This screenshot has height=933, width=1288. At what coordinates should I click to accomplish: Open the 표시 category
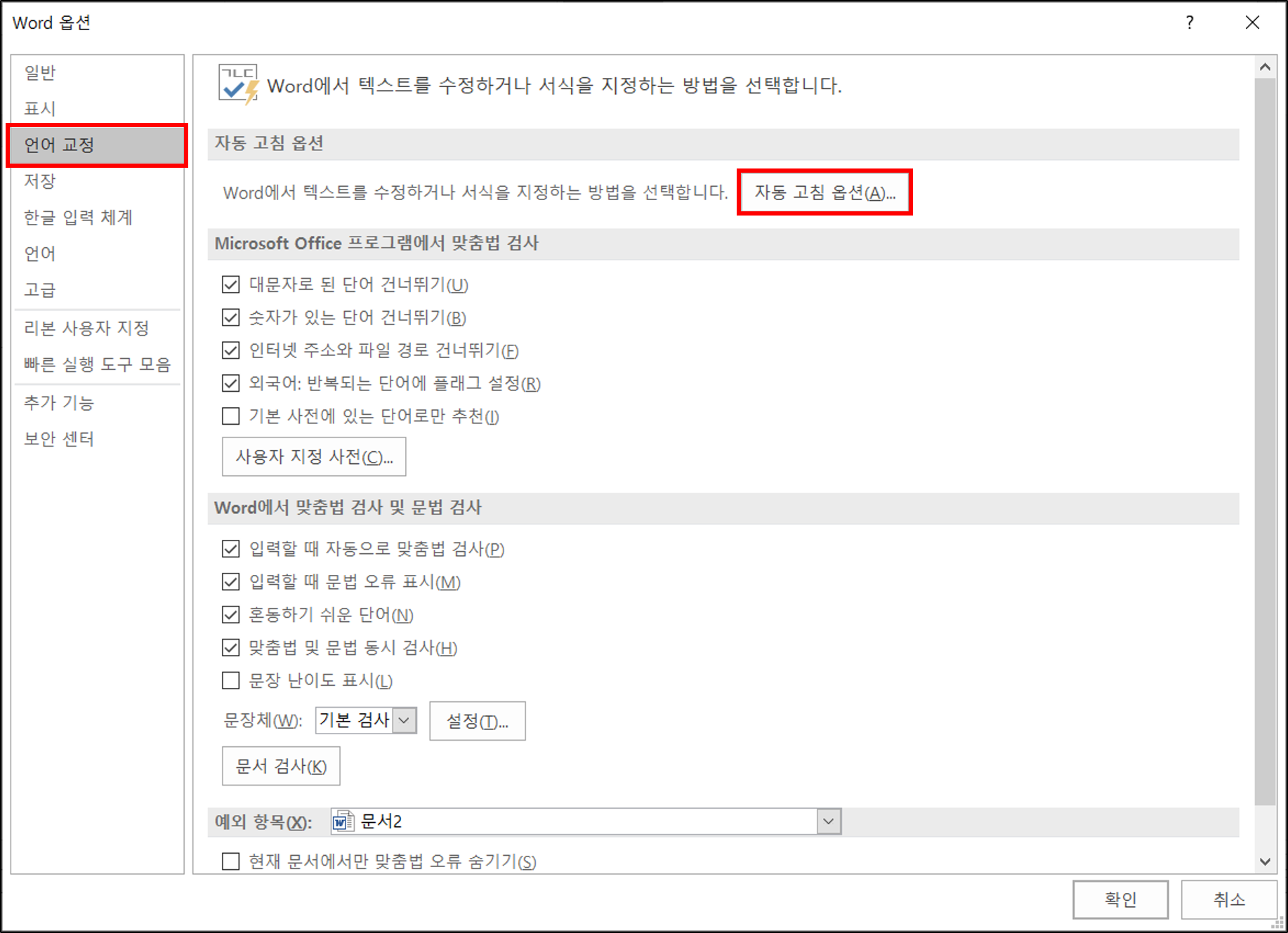[x=98, y=109]
